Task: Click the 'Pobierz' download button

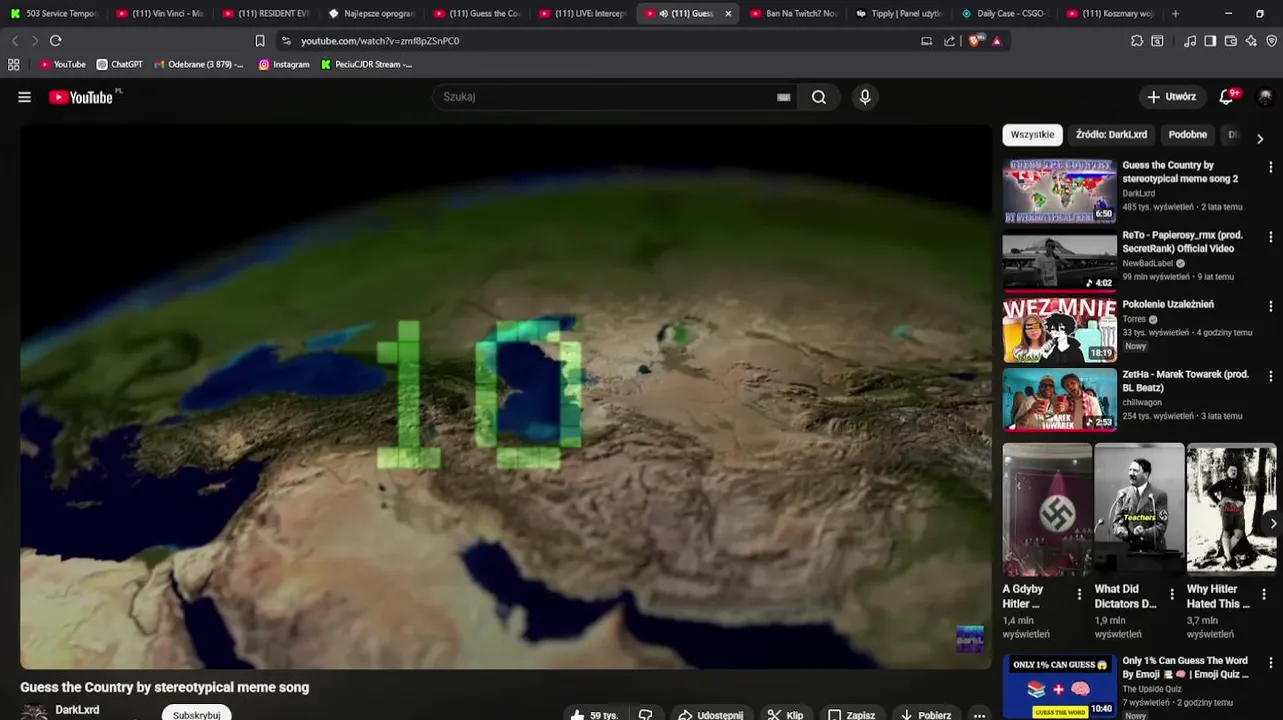Action: [926, 715]
